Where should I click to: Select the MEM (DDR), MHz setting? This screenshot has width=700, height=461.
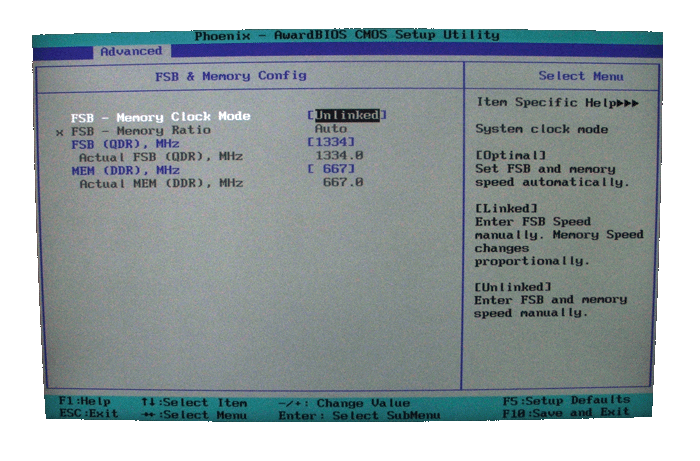point(126,170)
